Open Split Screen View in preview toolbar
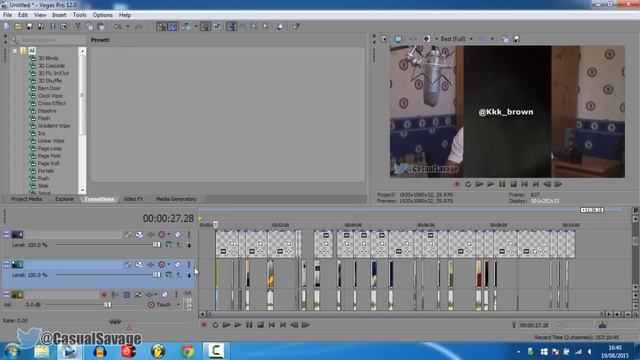This screenshot has width=640, height=360. coord(427,39)
